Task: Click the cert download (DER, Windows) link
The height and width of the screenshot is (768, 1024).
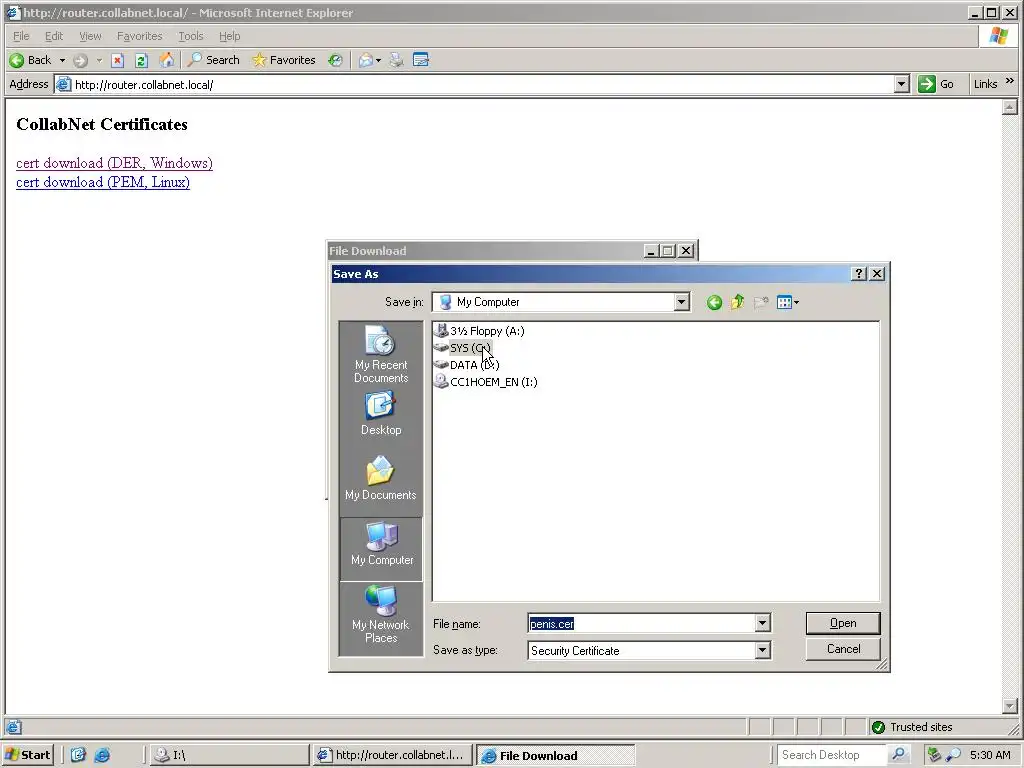Action: [114, 163]
